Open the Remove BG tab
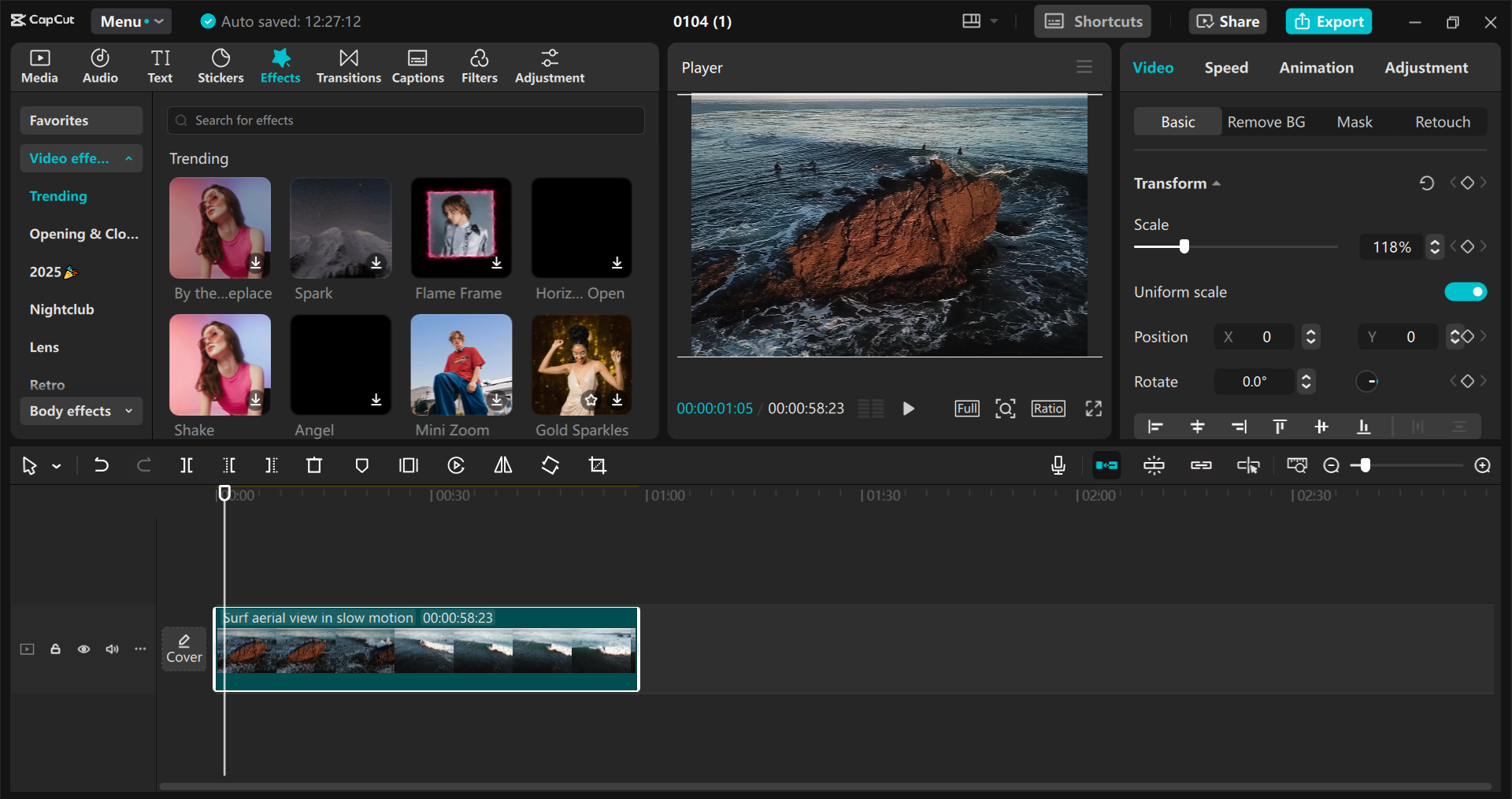This screenshot has width=1512, height=799. pos(1266,121)
